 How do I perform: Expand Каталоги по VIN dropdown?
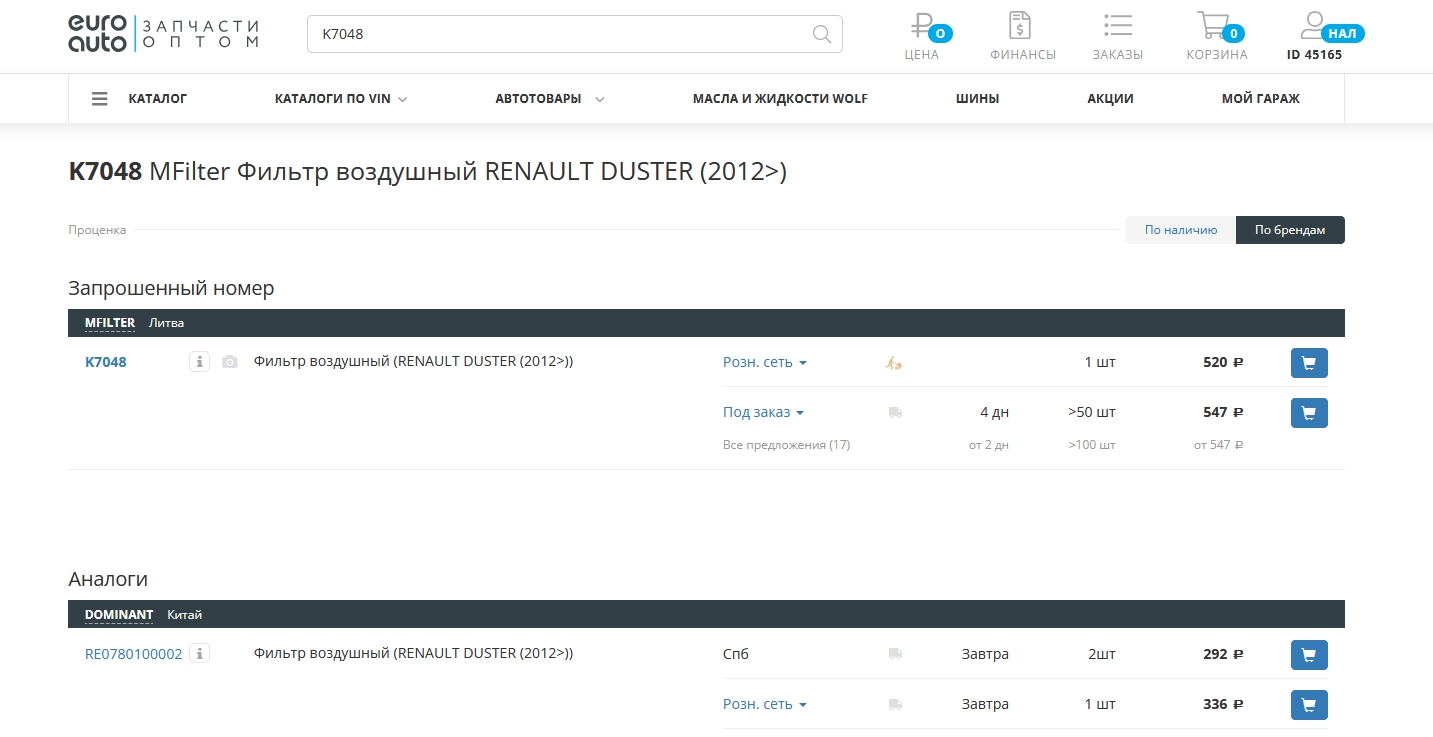341,99
